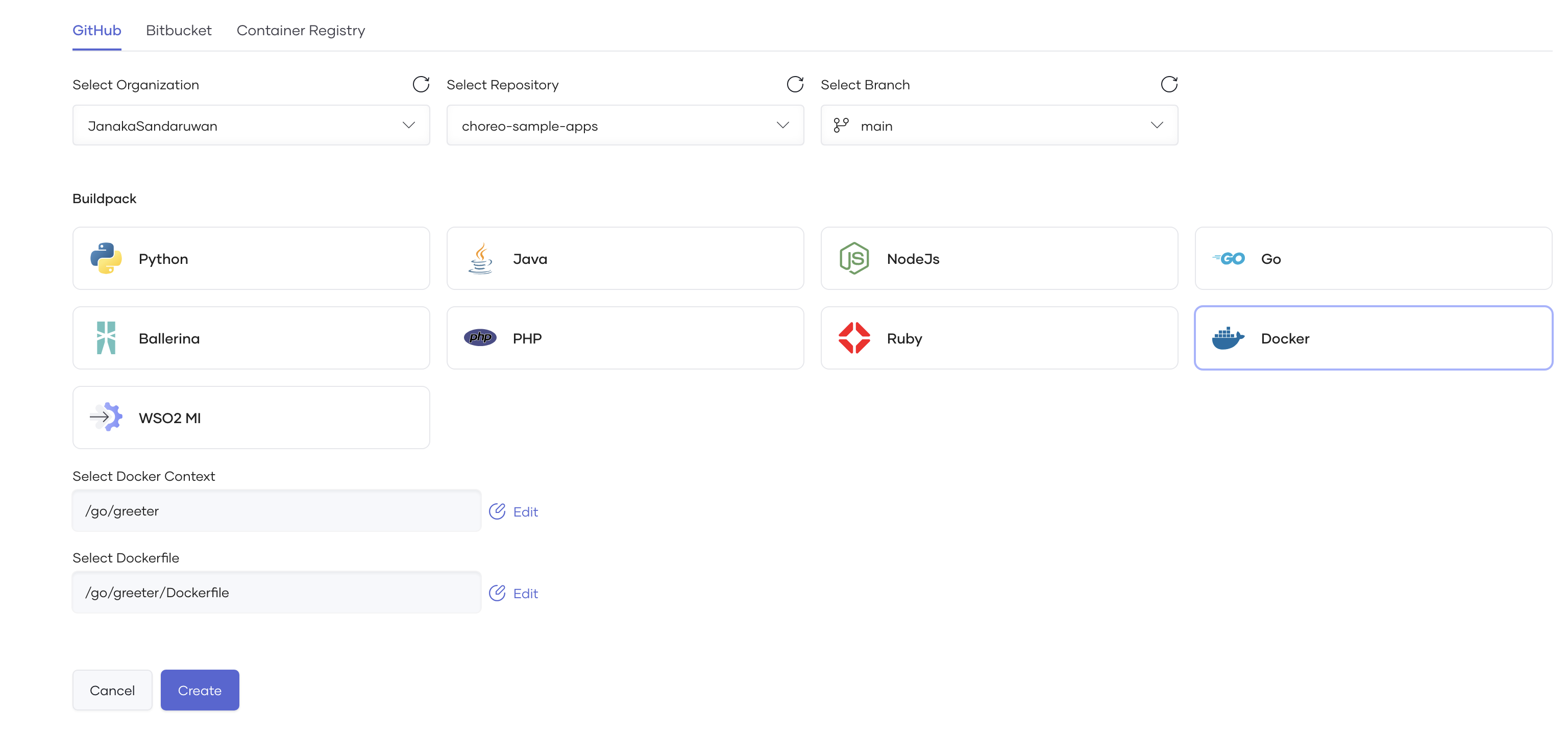This screenshot has width=1568, height=736.
Task: Click the Dockerfile path field
Action: point(276,593)
